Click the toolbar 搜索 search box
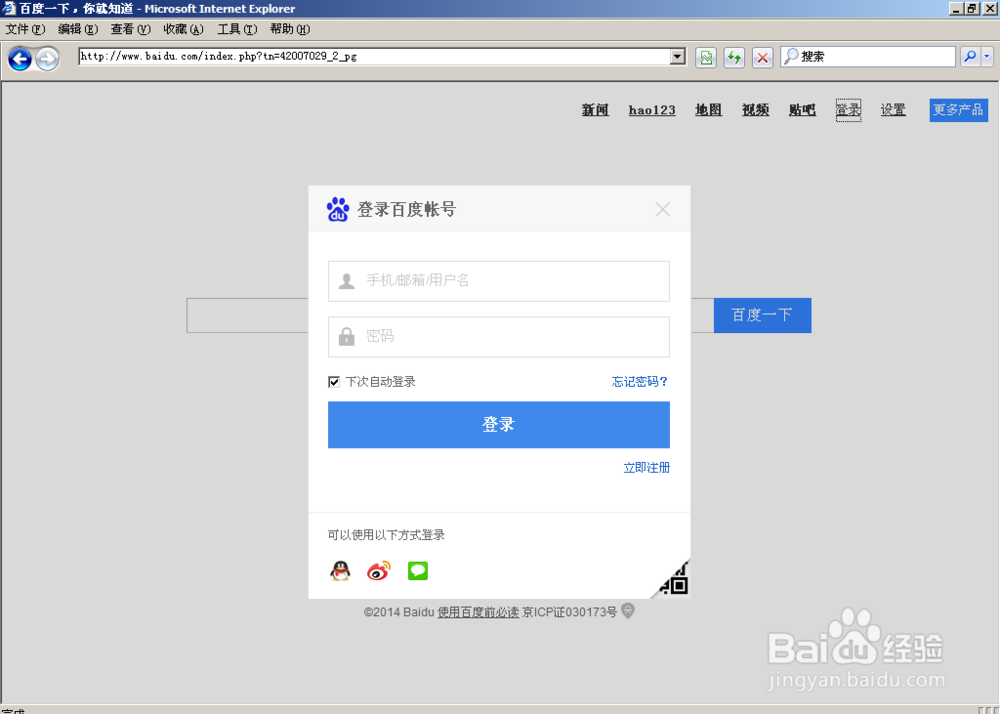The width and height of the screenshot is (1000, 714). tap(868, 57)
